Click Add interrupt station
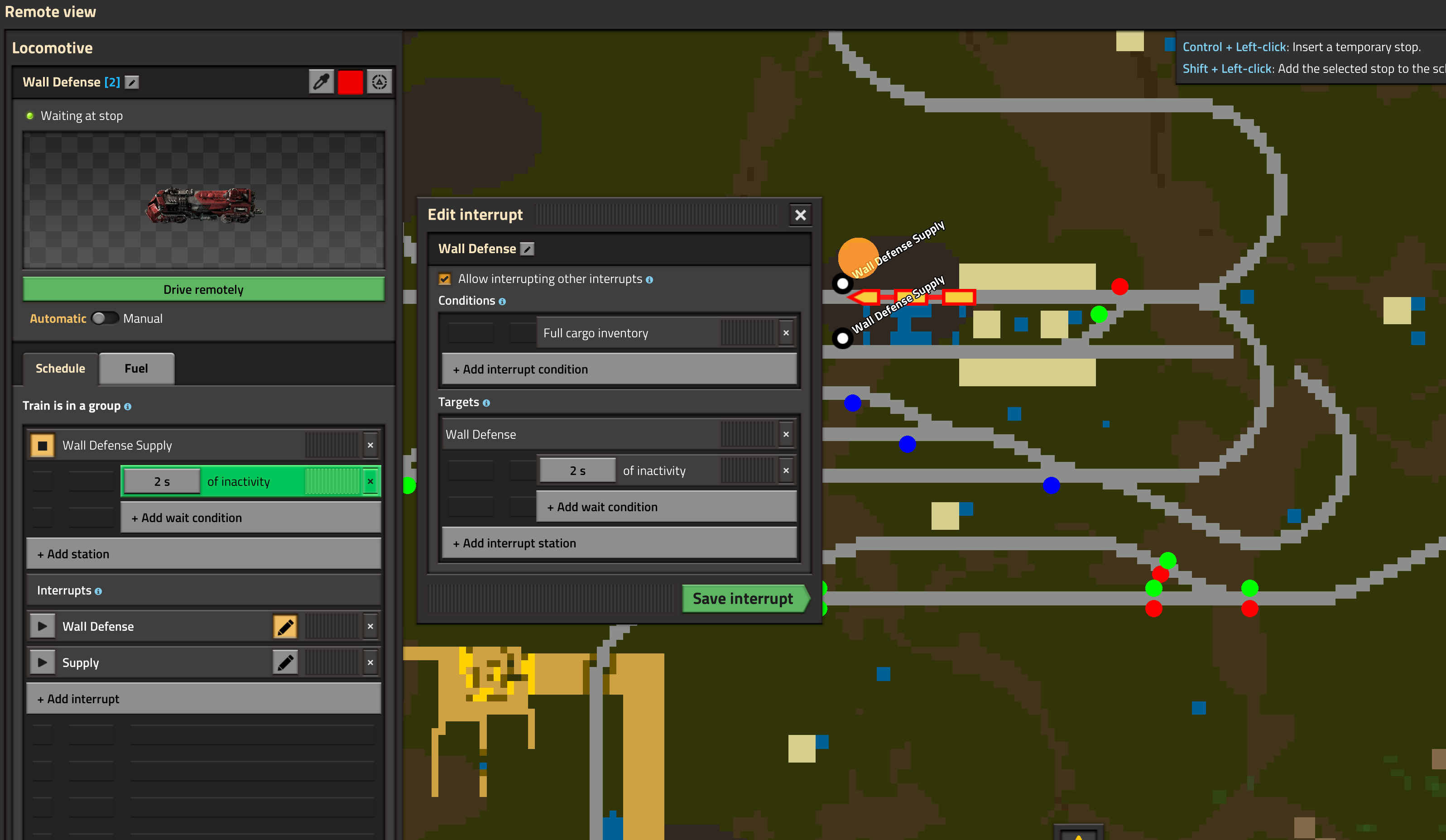 (x=619, y=543)
